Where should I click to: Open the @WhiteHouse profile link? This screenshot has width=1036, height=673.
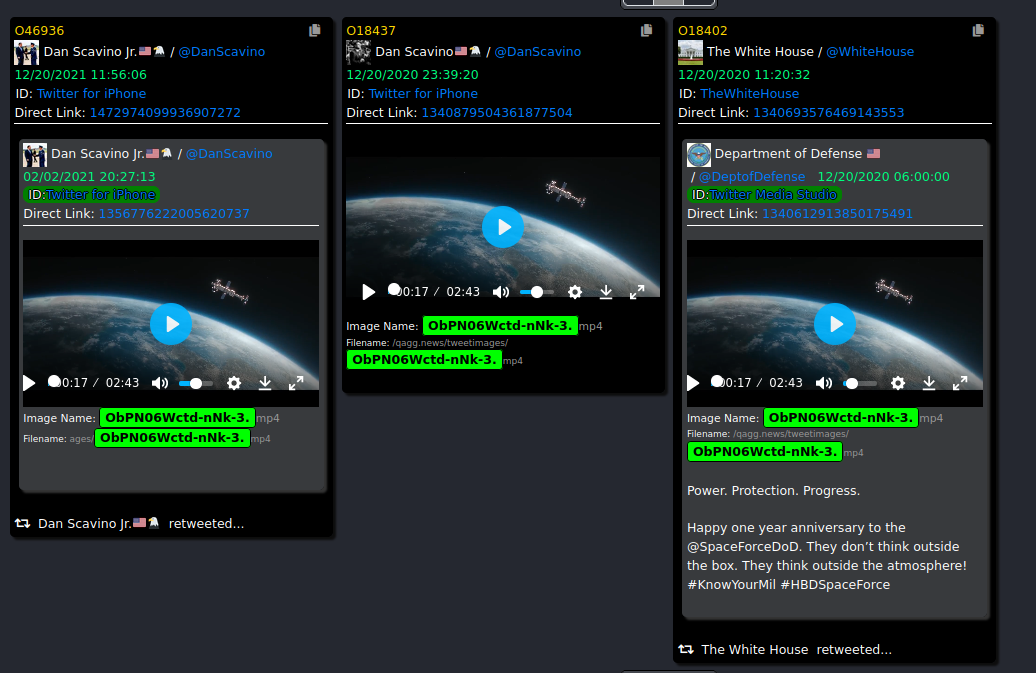click(x=870, y=52)
